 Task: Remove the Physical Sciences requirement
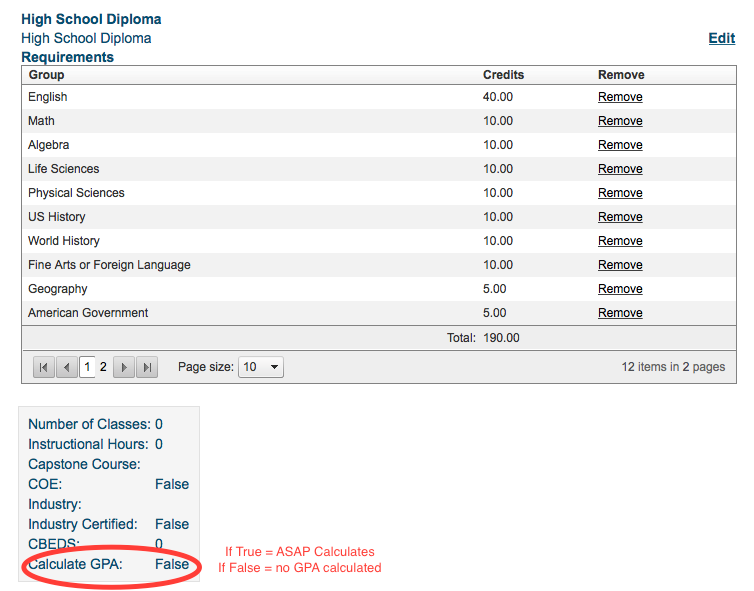point(620,193)
